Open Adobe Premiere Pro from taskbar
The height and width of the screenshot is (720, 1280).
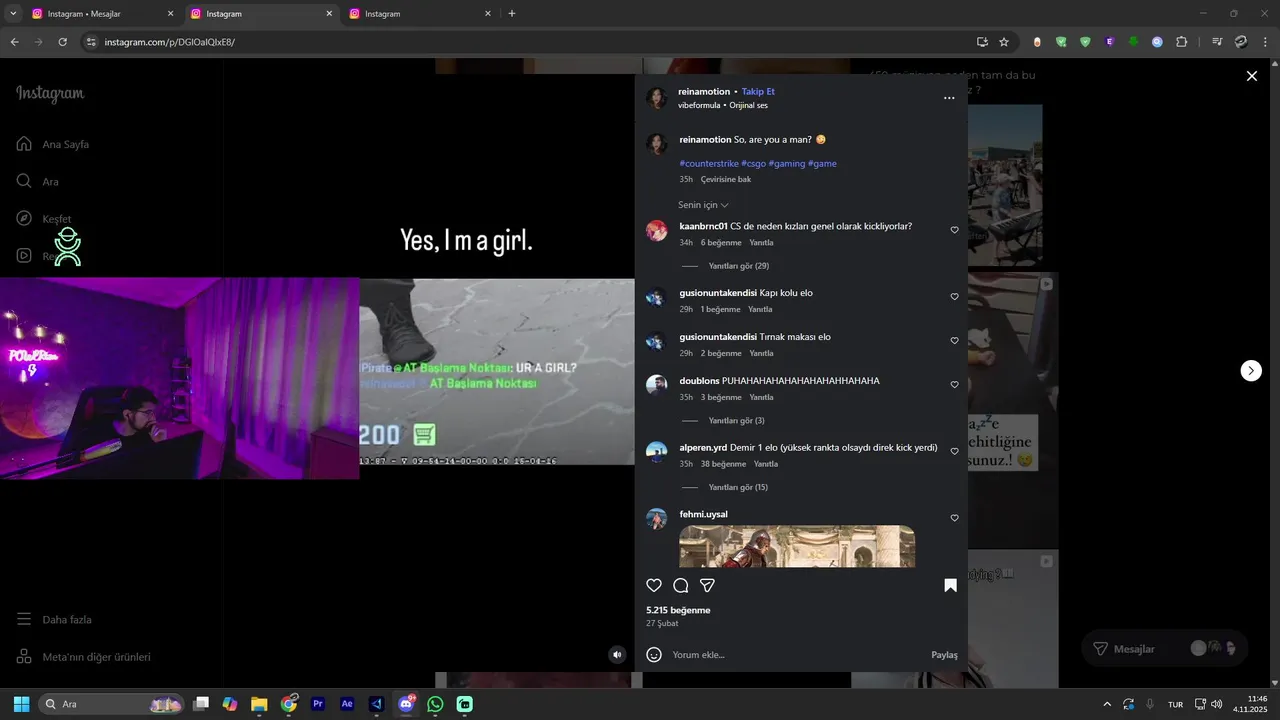318,704
